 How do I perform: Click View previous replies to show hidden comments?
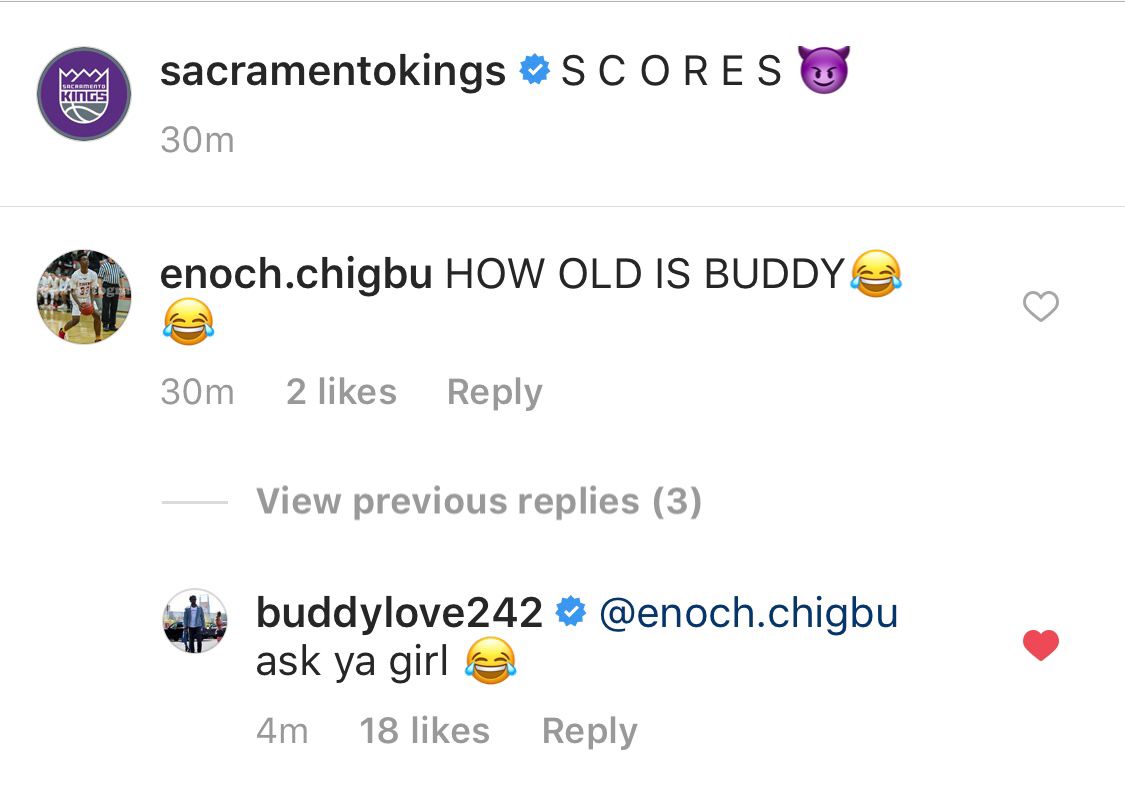click(479, 501)
